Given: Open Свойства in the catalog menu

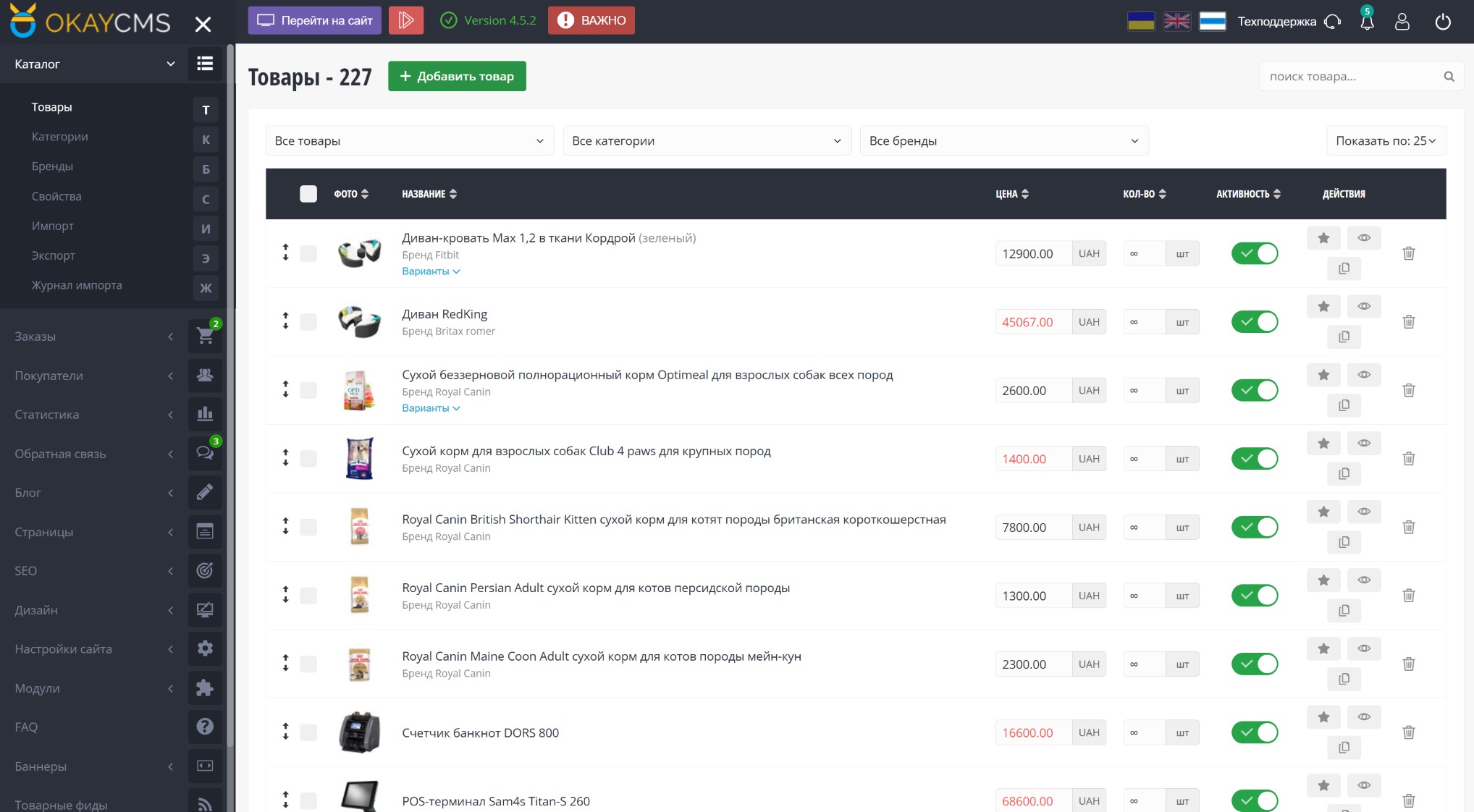Looking at the screenshot, I should 56,196.
